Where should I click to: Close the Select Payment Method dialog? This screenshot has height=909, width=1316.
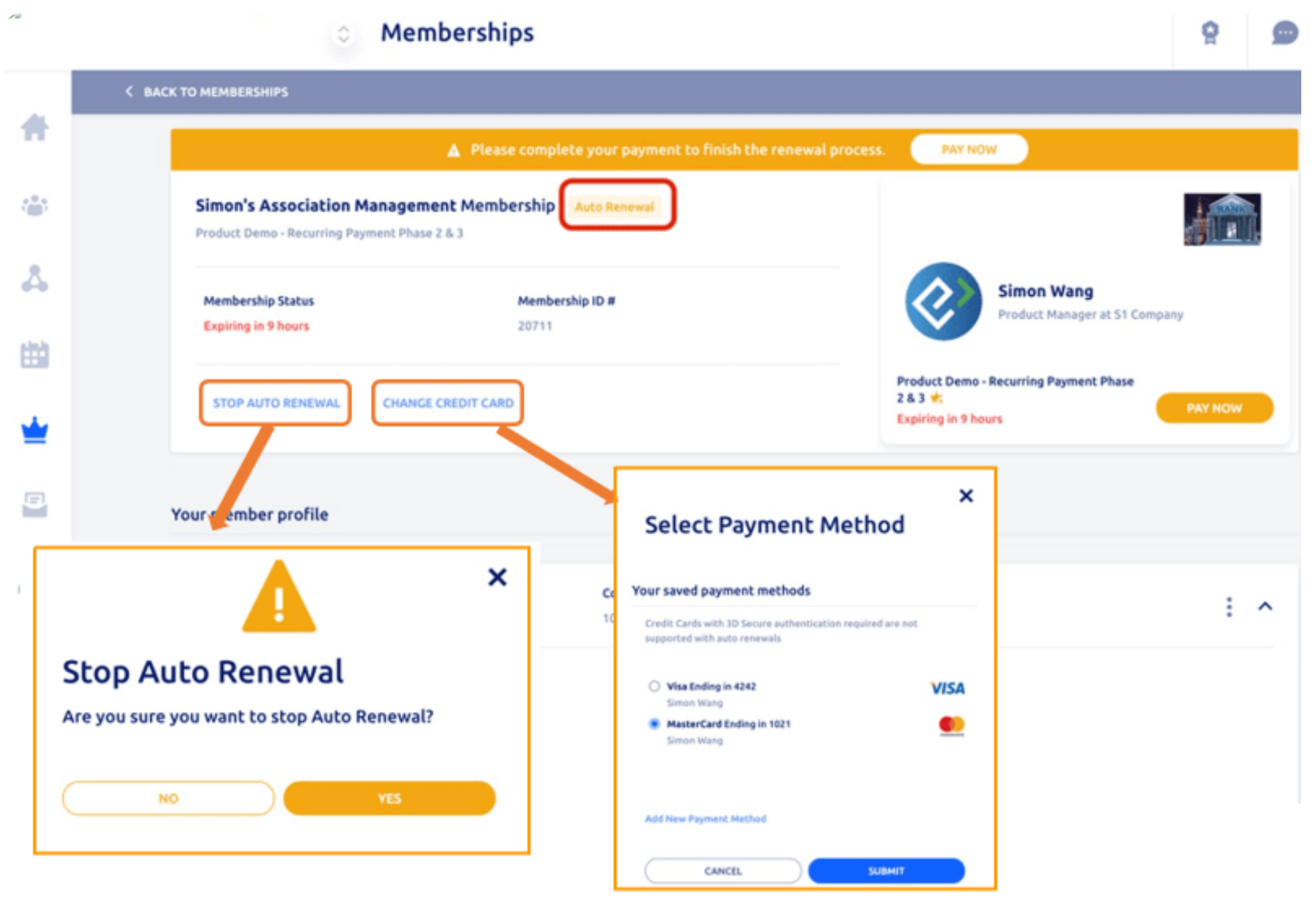[x=966, y=496]
